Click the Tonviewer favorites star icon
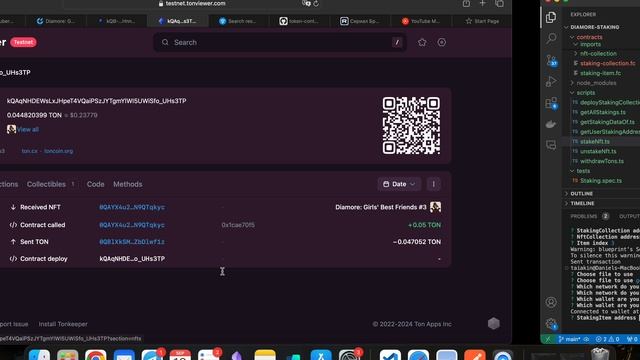 pyautogui.click(x=422, y=42)
